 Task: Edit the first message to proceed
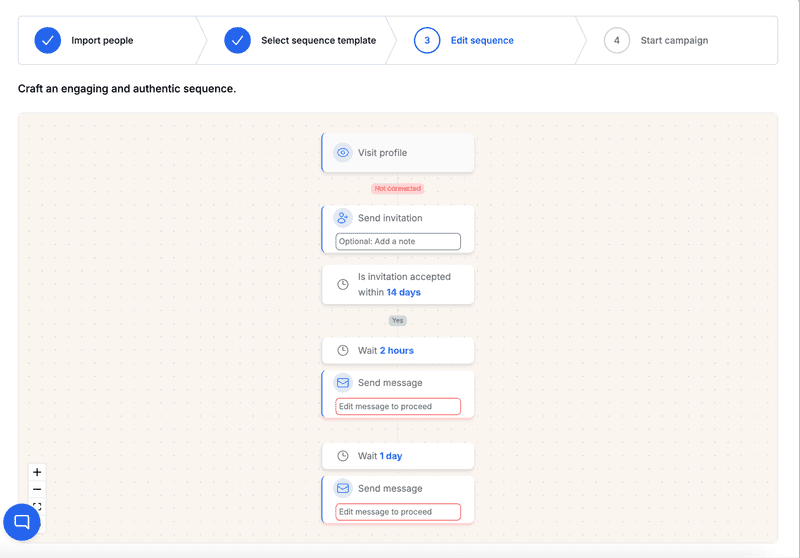398,407
